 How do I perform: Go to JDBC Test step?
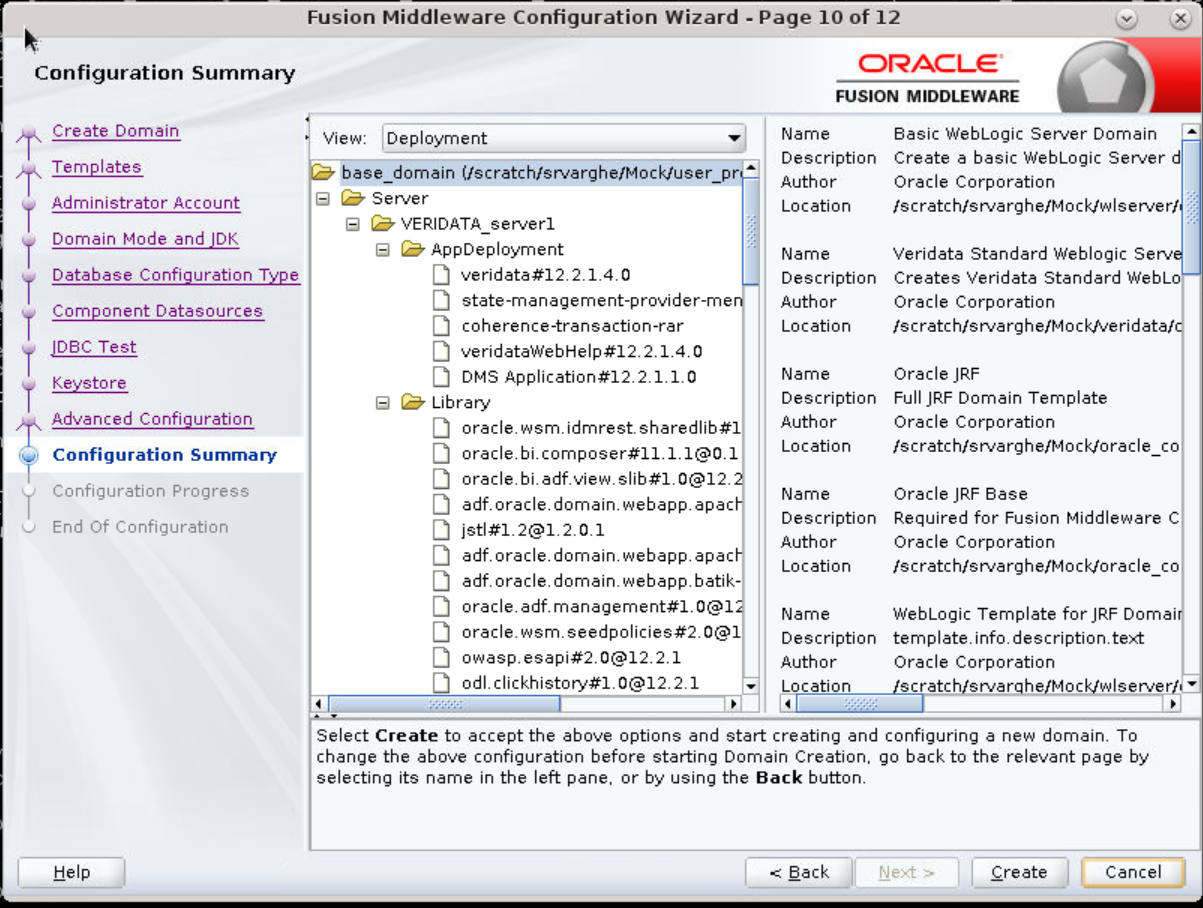(x=94, y=347)
